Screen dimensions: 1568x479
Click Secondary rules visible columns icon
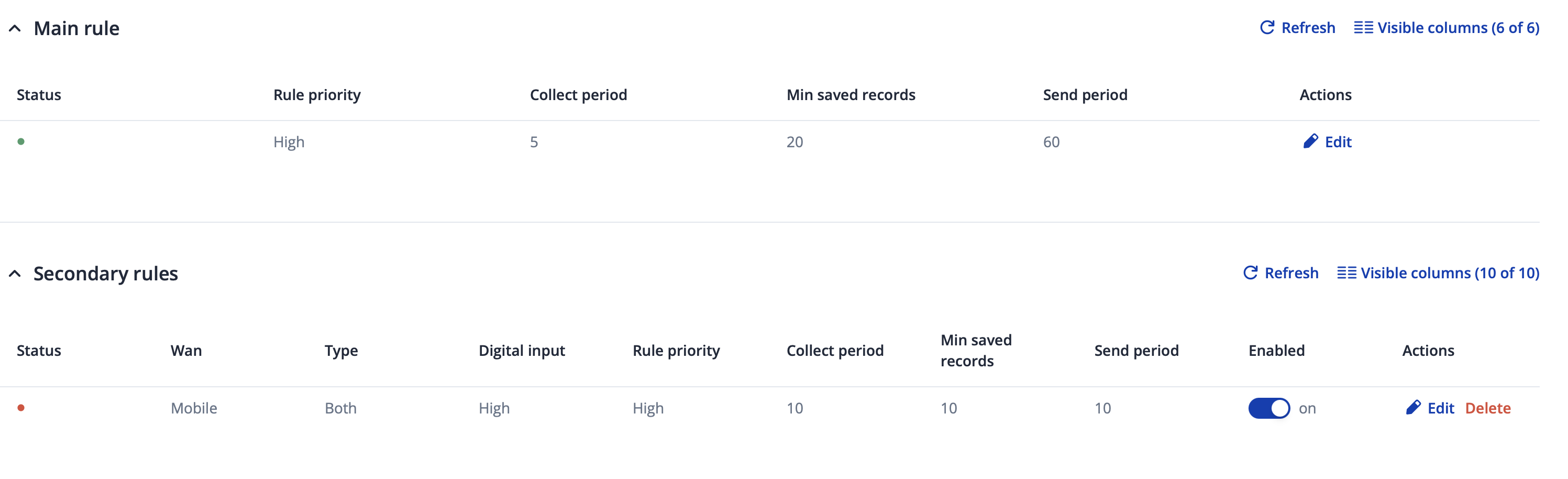tap(1346, 273)
